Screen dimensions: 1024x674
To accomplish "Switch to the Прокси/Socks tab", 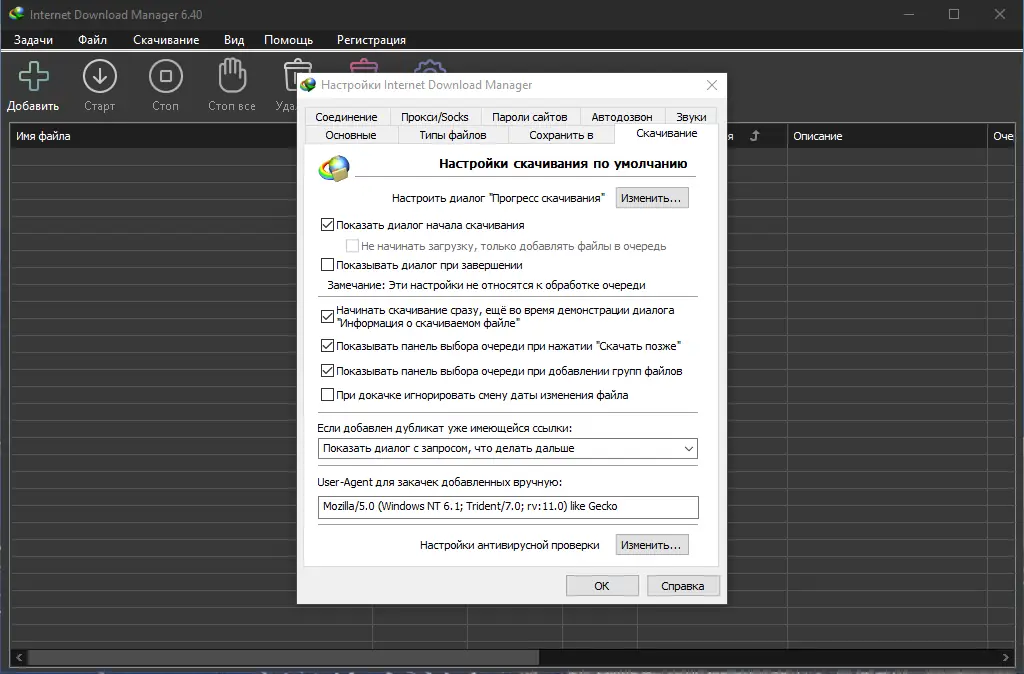I will coord(434,117).
